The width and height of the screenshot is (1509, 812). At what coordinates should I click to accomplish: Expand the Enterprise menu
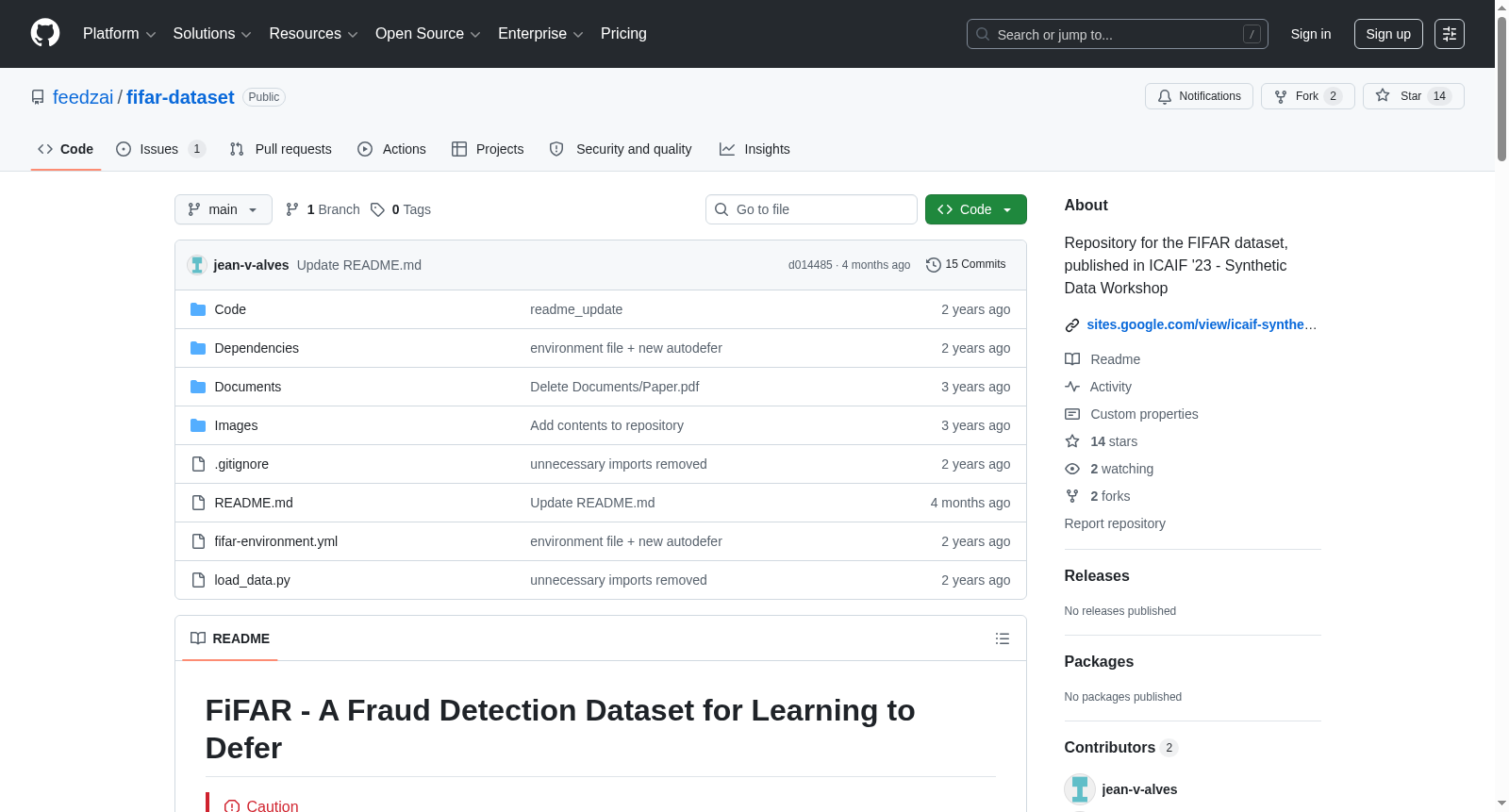click(540, 34)
